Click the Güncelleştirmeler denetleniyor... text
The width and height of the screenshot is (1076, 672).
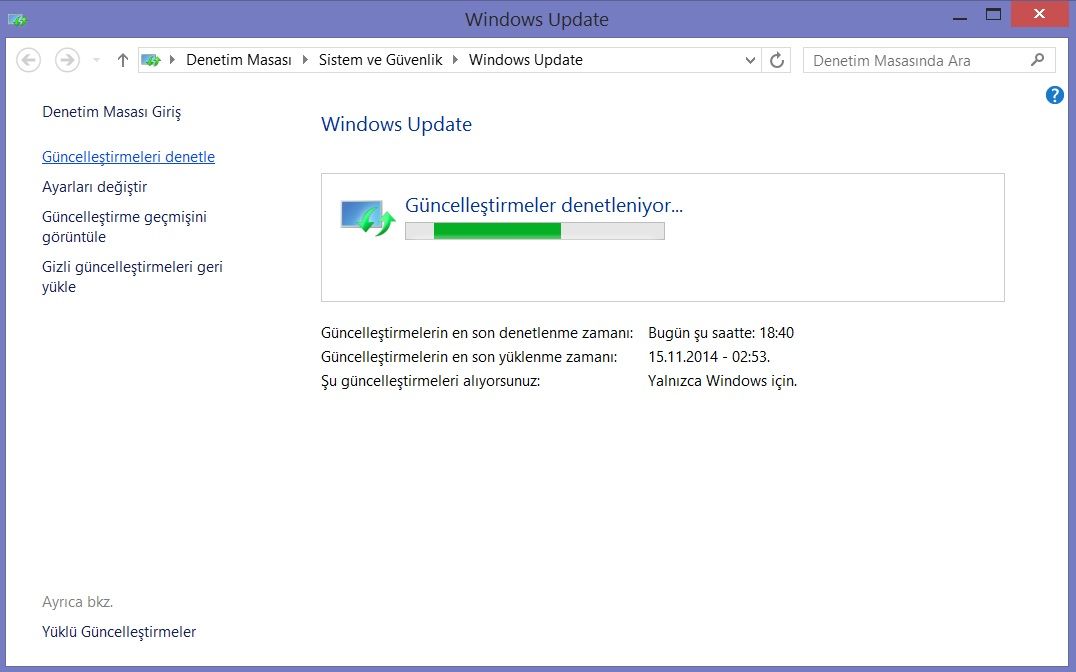click(543, 205)
